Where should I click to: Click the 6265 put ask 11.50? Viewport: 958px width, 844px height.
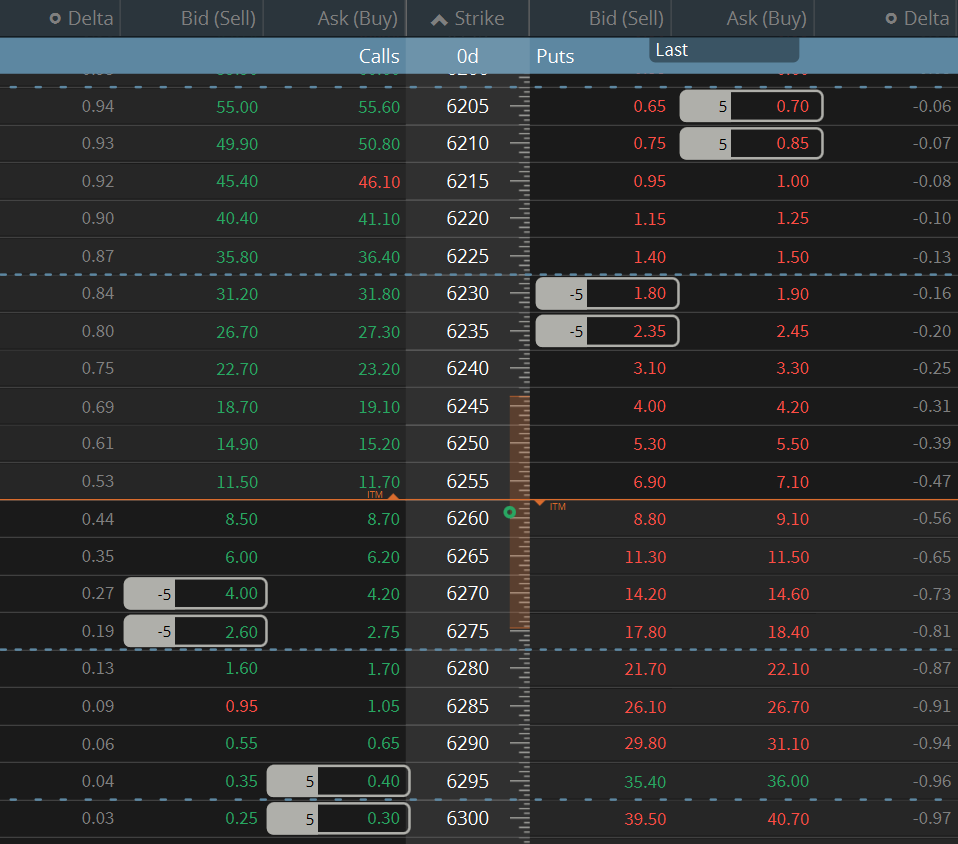click(x=788, y=557)
